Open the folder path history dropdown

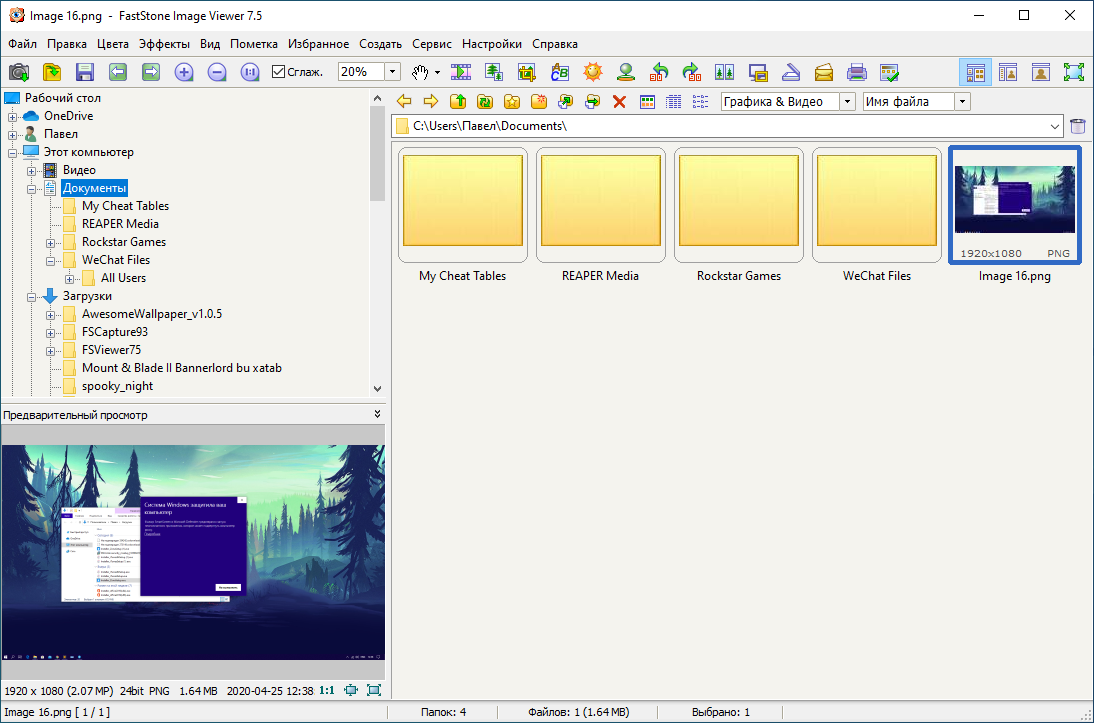(1054, 126)
